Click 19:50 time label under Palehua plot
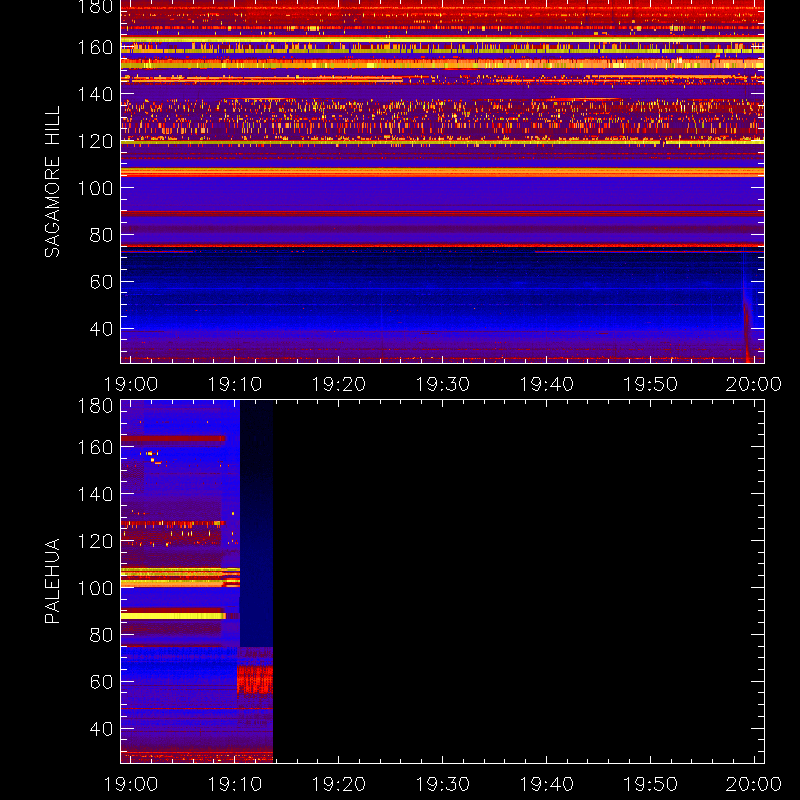The height and width of the screenshot is (800, 800). [x=651, y=784]
